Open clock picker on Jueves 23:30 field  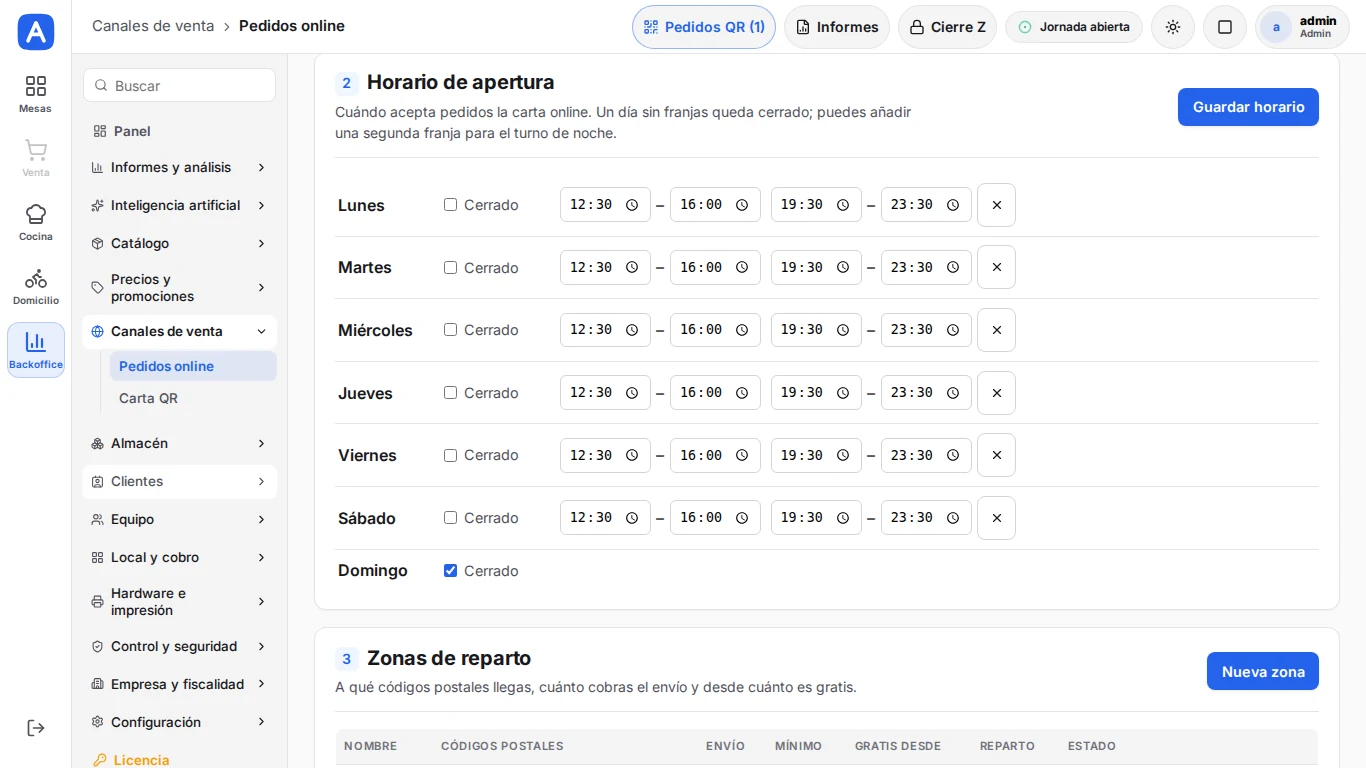click(953, 393)
